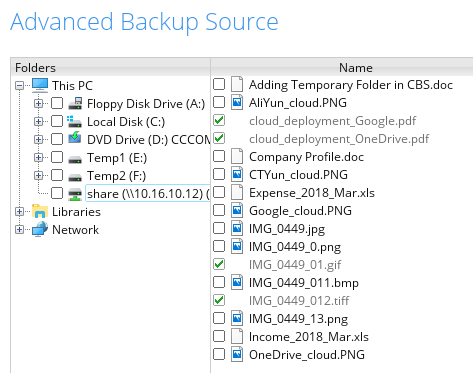
Task: Collapse the This PC tree node
Action: (19, 86)
